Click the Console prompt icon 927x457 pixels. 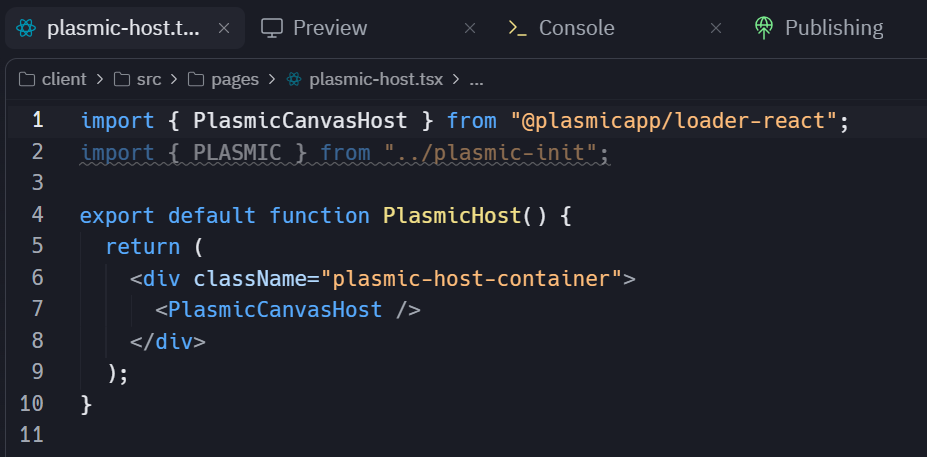click(517, 28)
